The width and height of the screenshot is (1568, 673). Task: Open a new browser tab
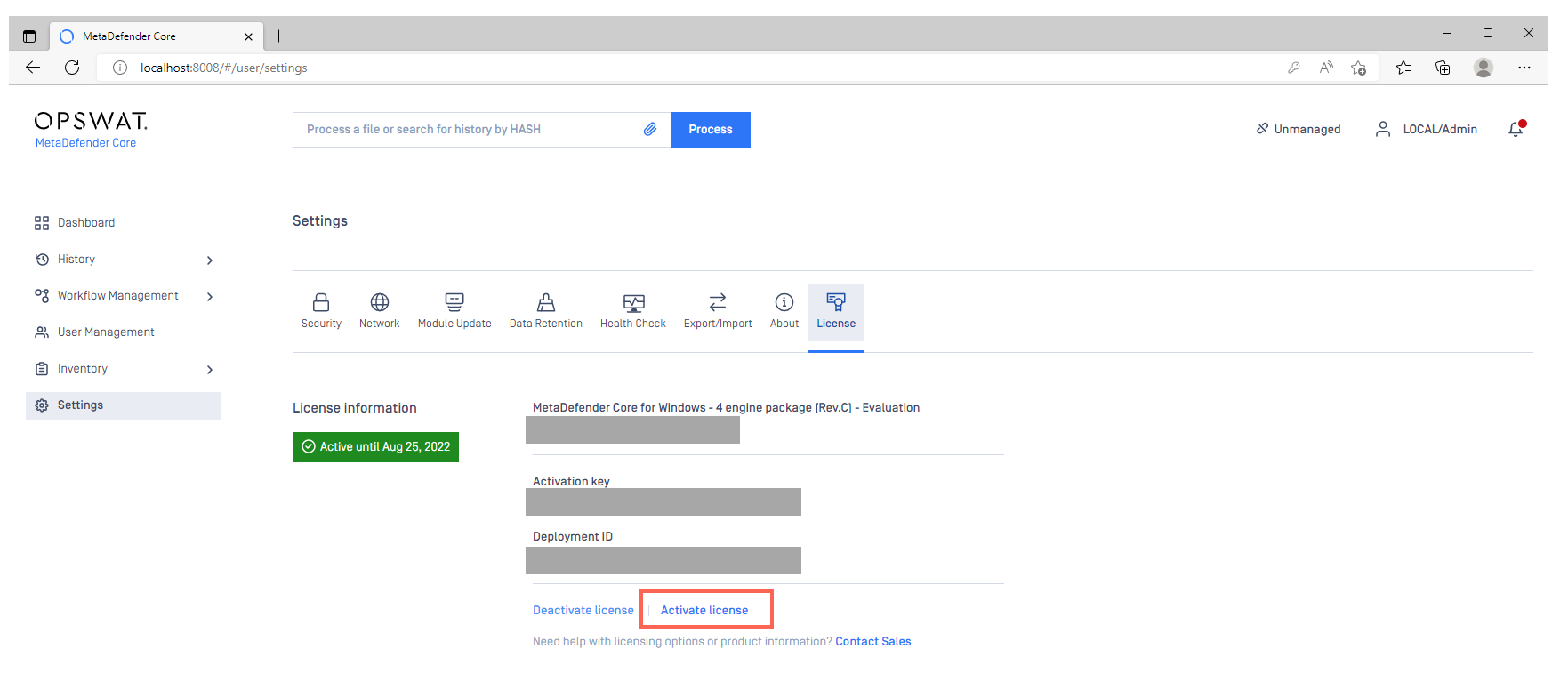(x=279, y=36)
